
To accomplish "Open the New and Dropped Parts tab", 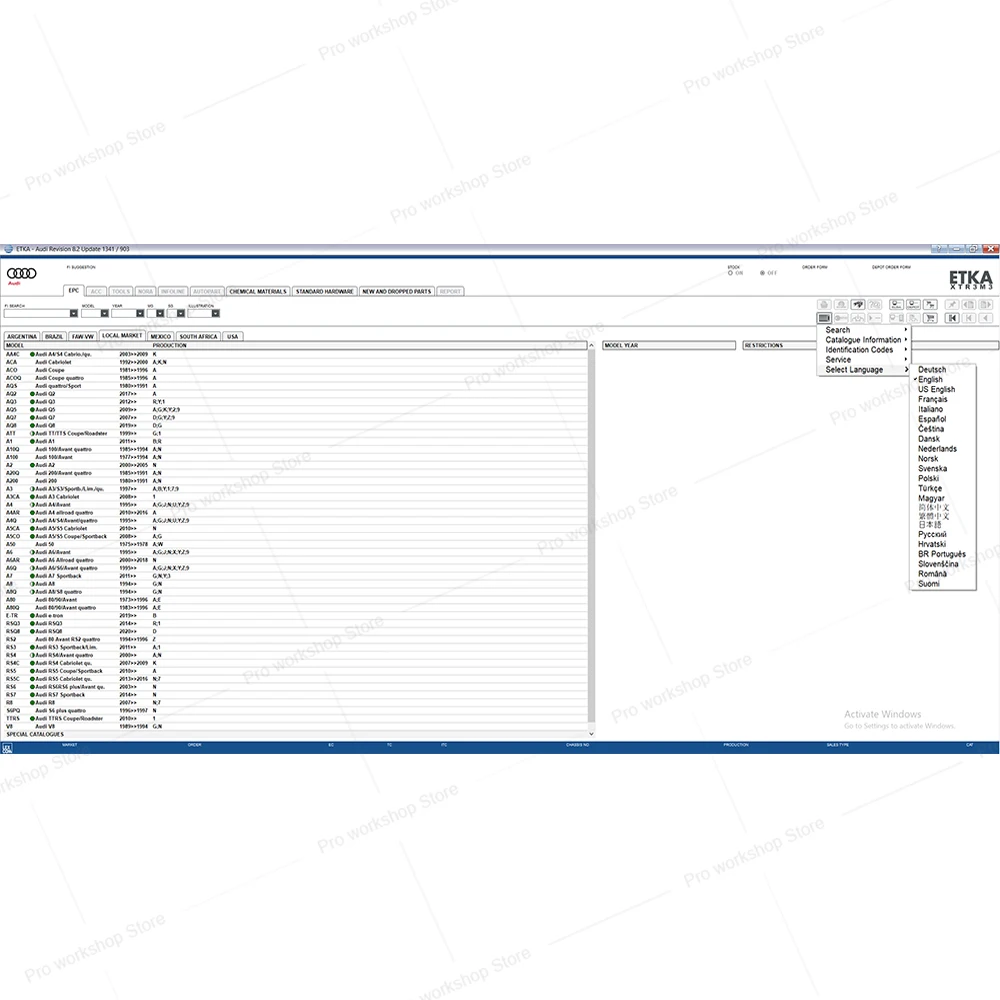I will (397, 291).
